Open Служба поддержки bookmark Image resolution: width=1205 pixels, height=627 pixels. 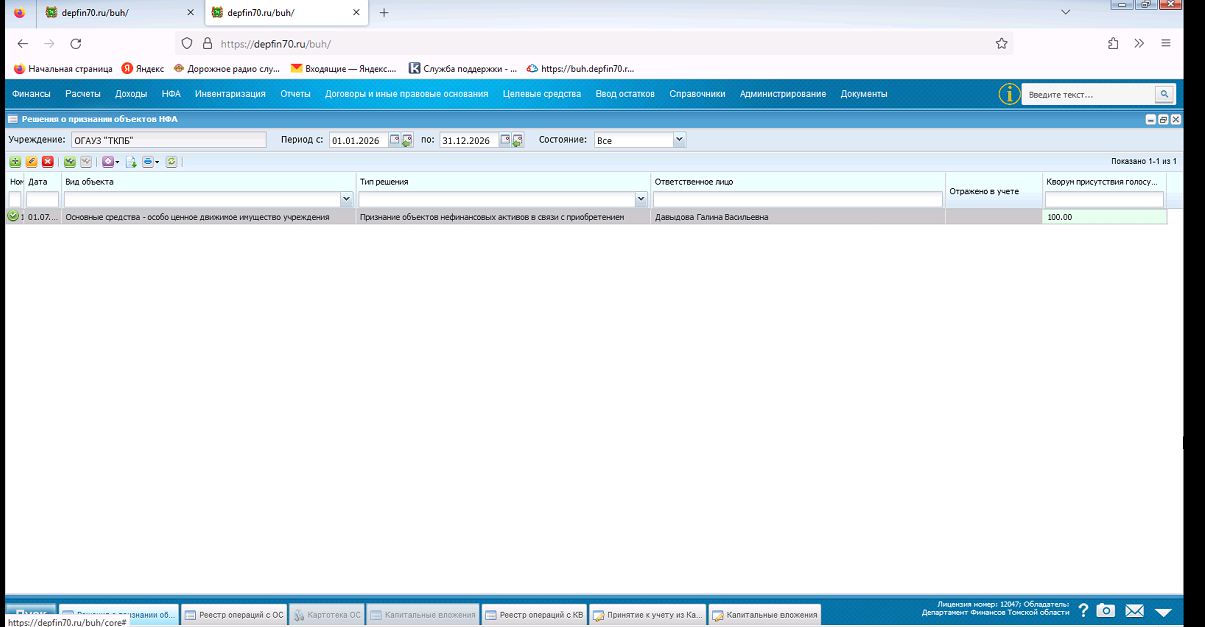click(463, 69)
